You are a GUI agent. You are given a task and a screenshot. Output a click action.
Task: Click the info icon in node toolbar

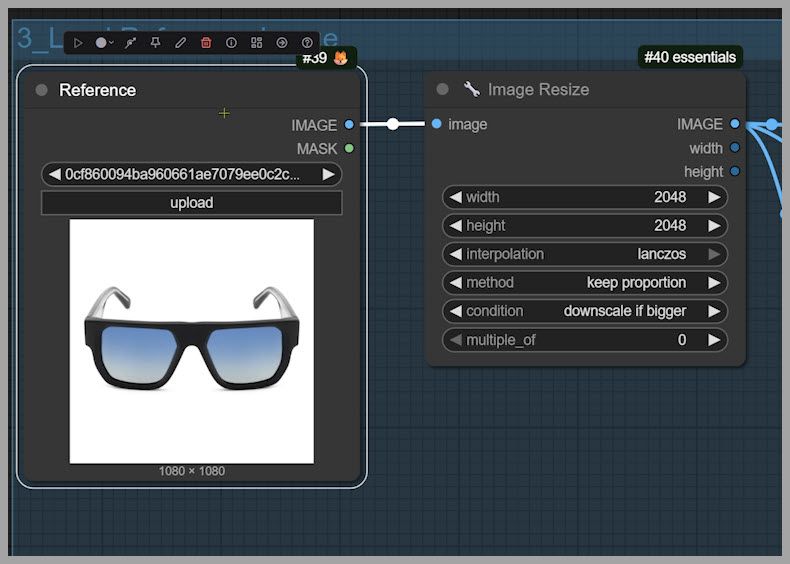pyautogui.click(x=231, y=43)
